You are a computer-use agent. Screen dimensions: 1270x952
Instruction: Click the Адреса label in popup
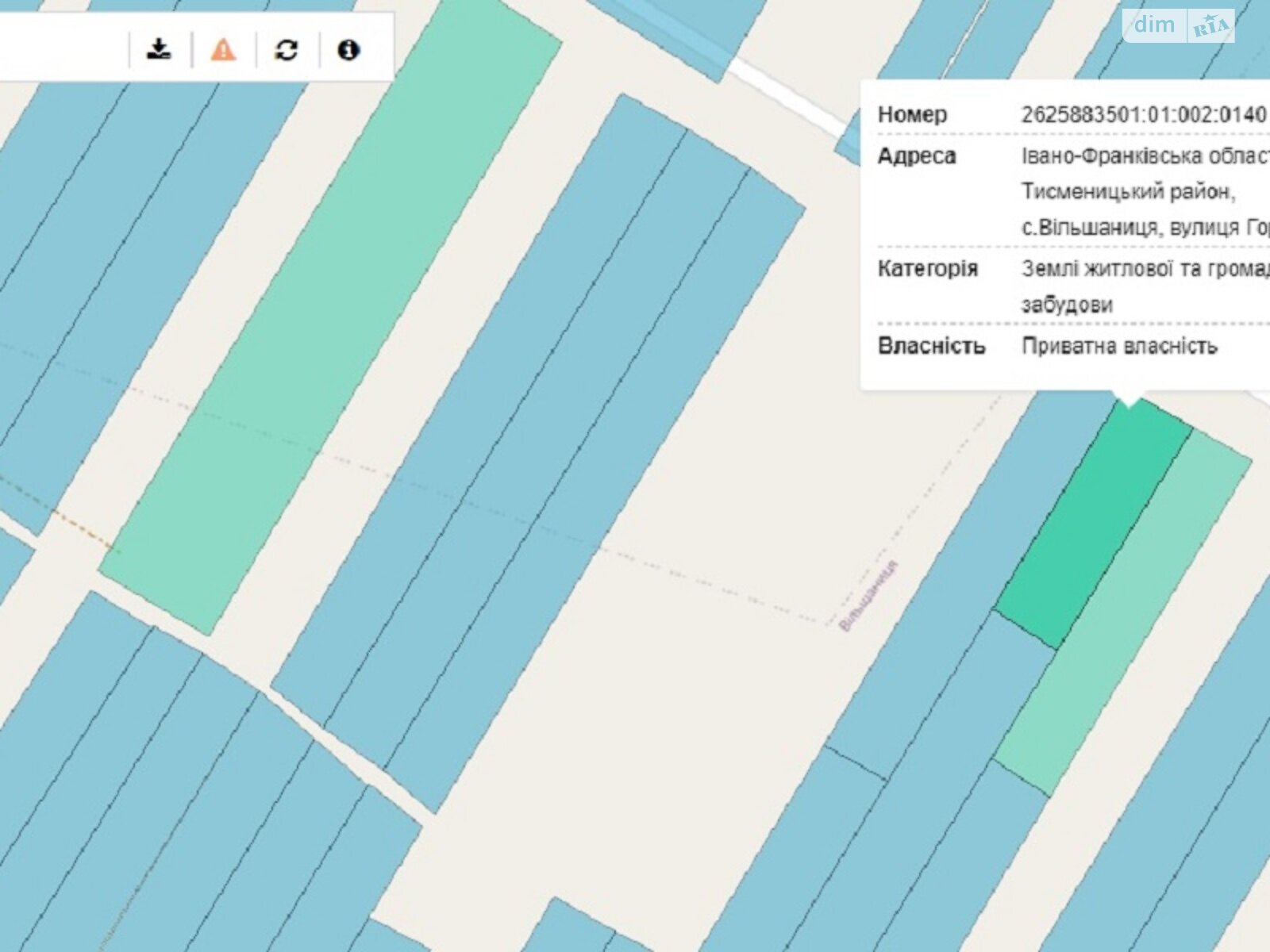tap(917, 155)
